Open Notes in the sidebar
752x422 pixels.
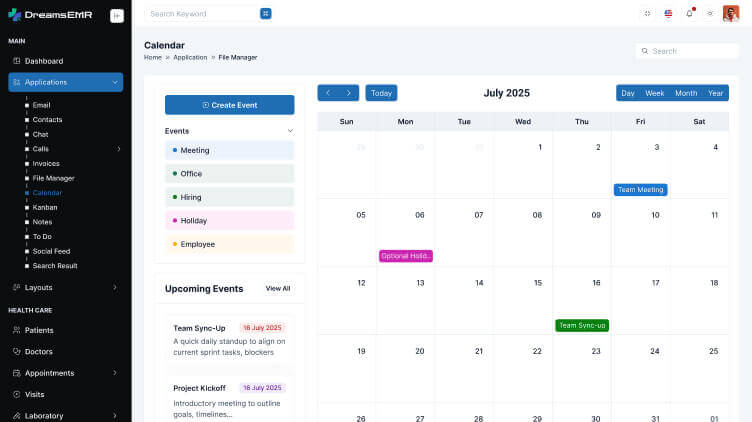click(x=42, y=222)
